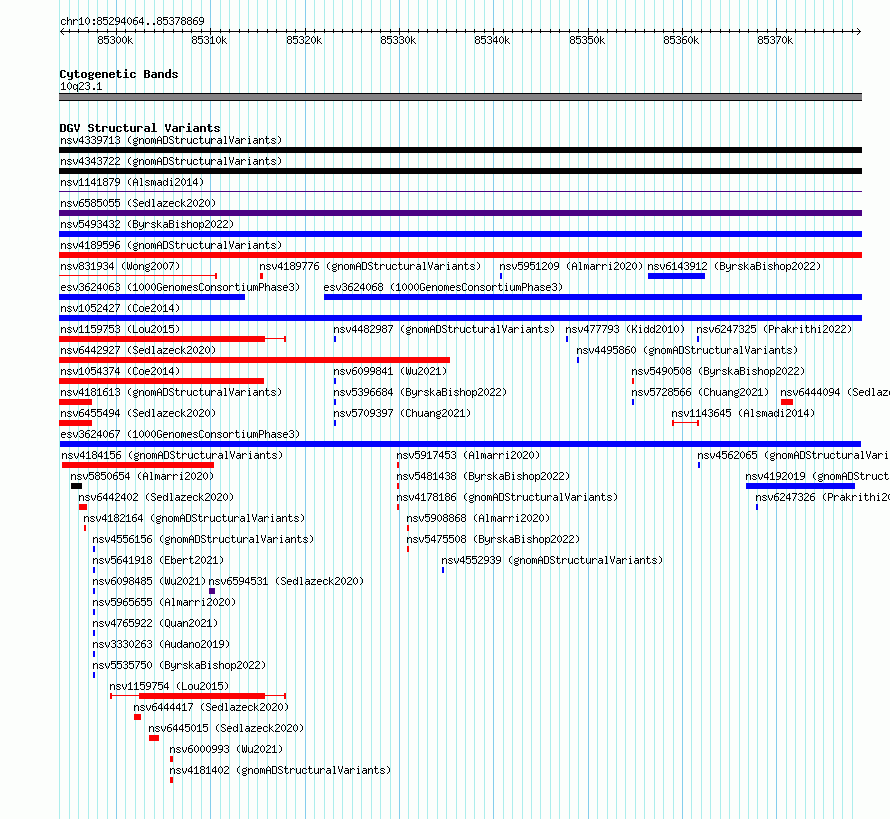Click nsv1159754 (Lou2015) label
The width and height of the screenshot is (890, 819).
[169, 686]
